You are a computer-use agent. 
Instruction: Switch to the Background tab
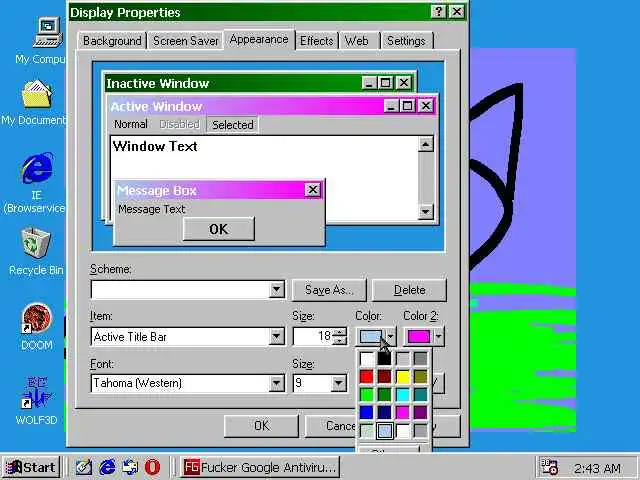pos(112,41)
